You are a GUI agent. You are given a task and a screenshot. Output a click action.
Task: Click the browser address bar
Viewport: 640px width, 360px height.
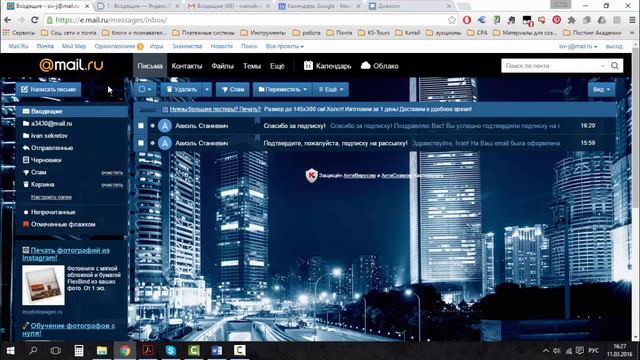point(245,20)
